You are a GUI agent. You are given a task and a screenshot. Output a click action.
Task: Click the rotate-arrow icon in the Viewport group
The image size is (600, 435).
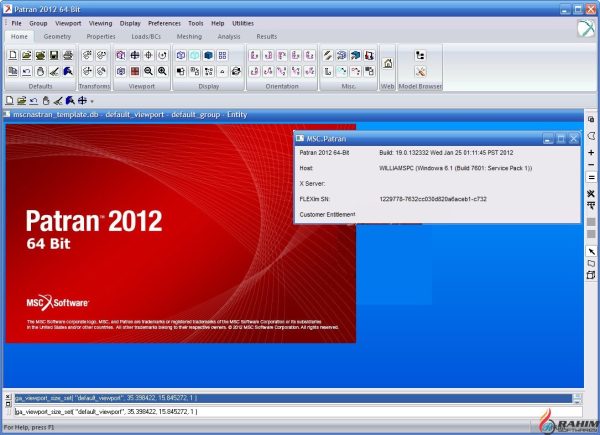162,55
